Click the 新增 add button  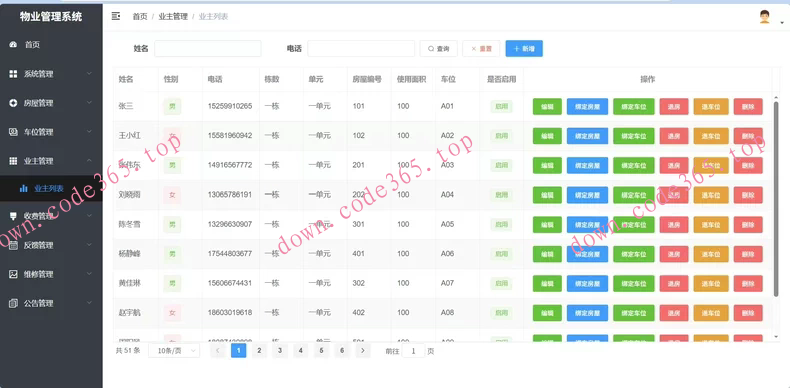tap(524, 48)
